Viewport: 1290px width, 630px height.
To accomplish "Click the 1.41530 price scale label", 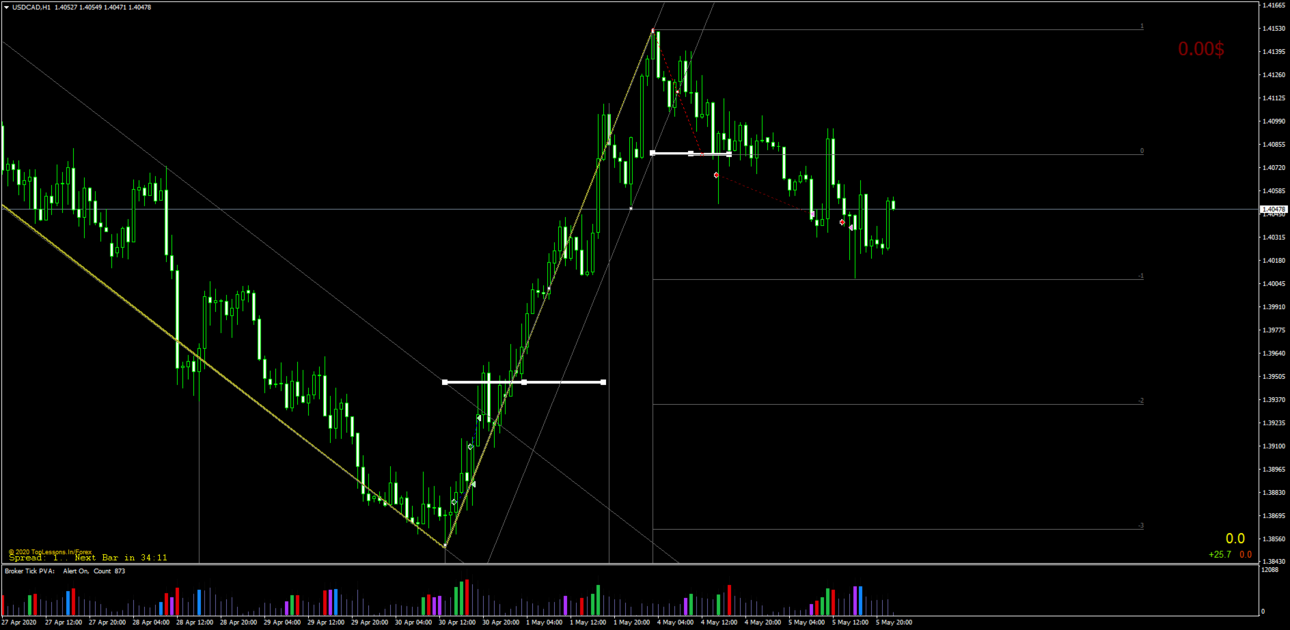I will coord(1275,28).
